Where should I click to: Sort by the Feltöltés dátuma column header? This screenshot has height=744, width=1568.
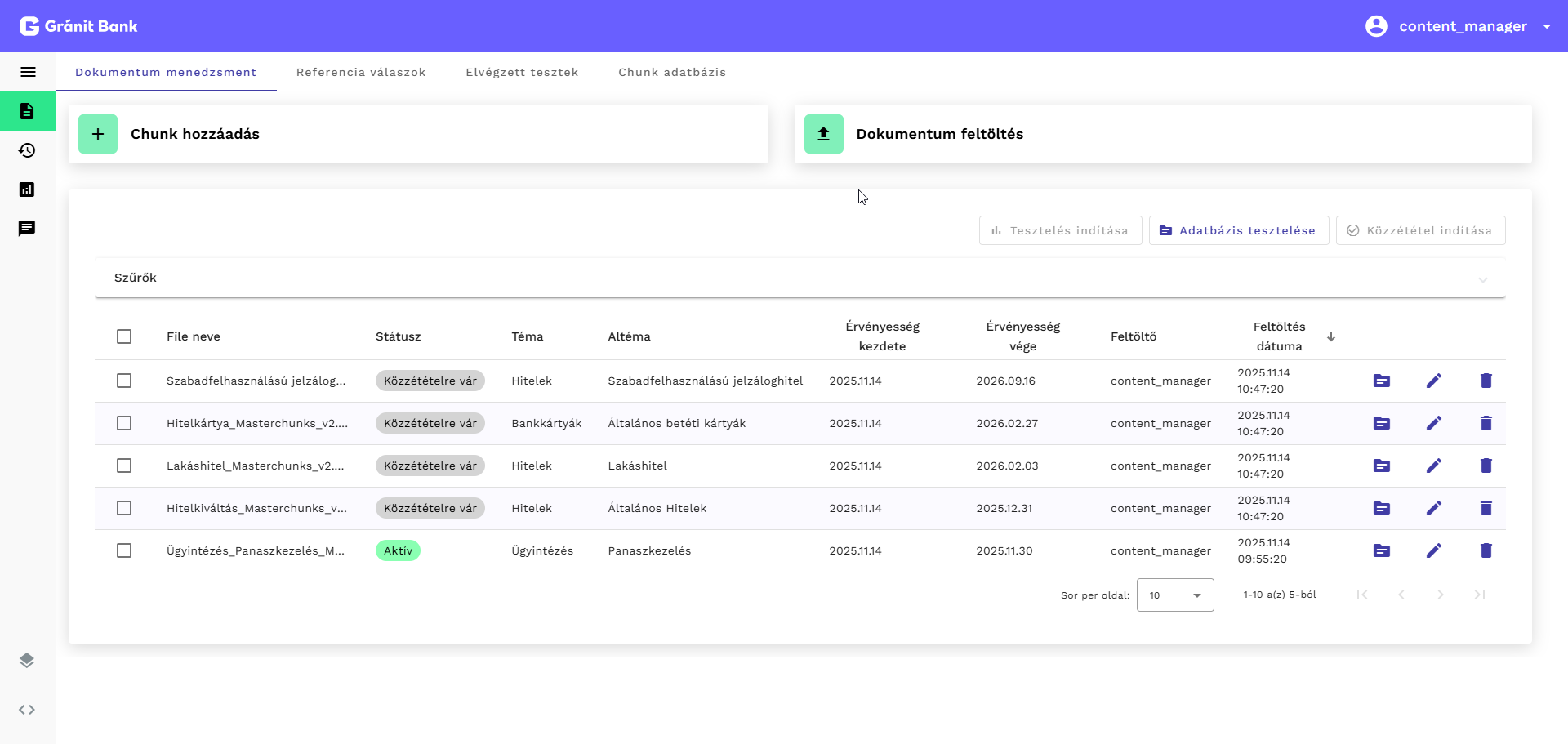click(1280, 336)
